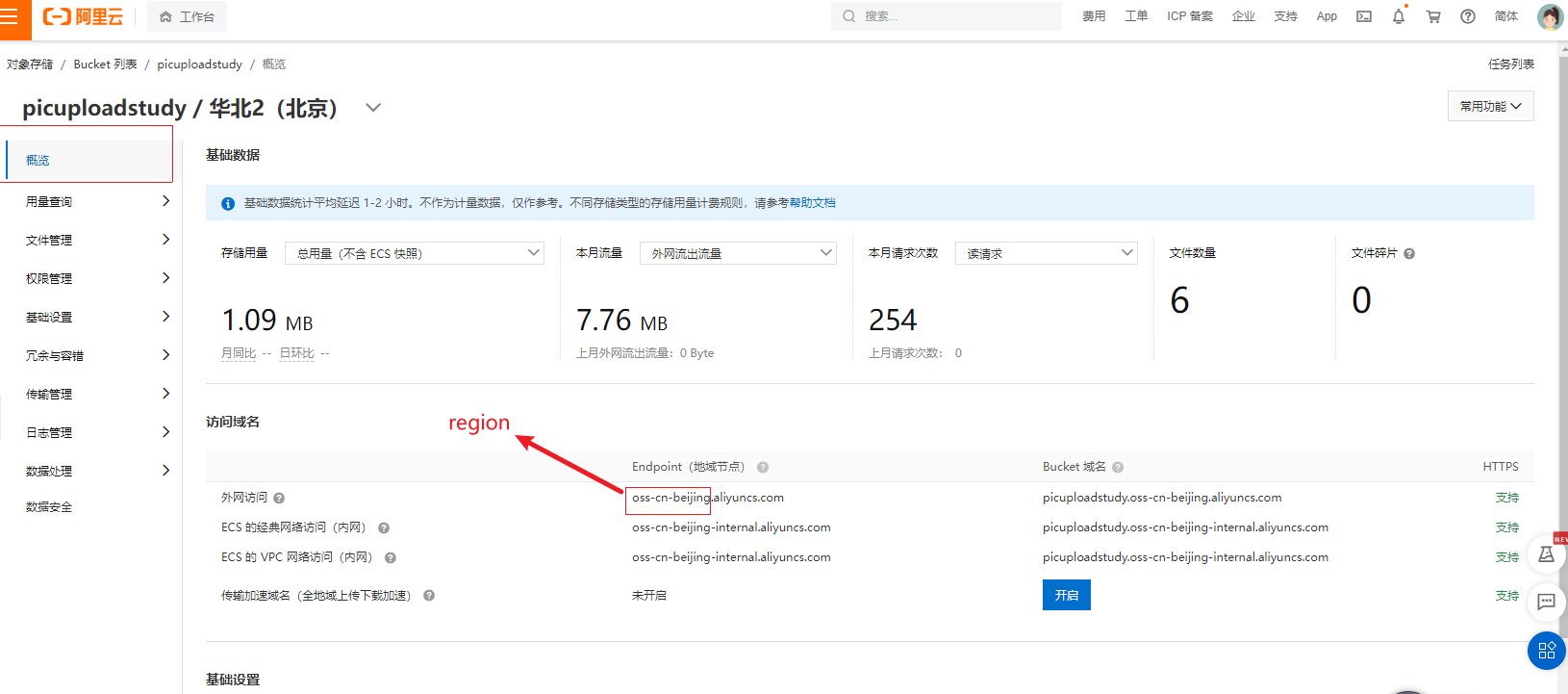Image resolution: width=1568 pixels, height=694 pixels.
Task: Click file count value 6
Action: pyautogui.click(x=1180, y=300)
